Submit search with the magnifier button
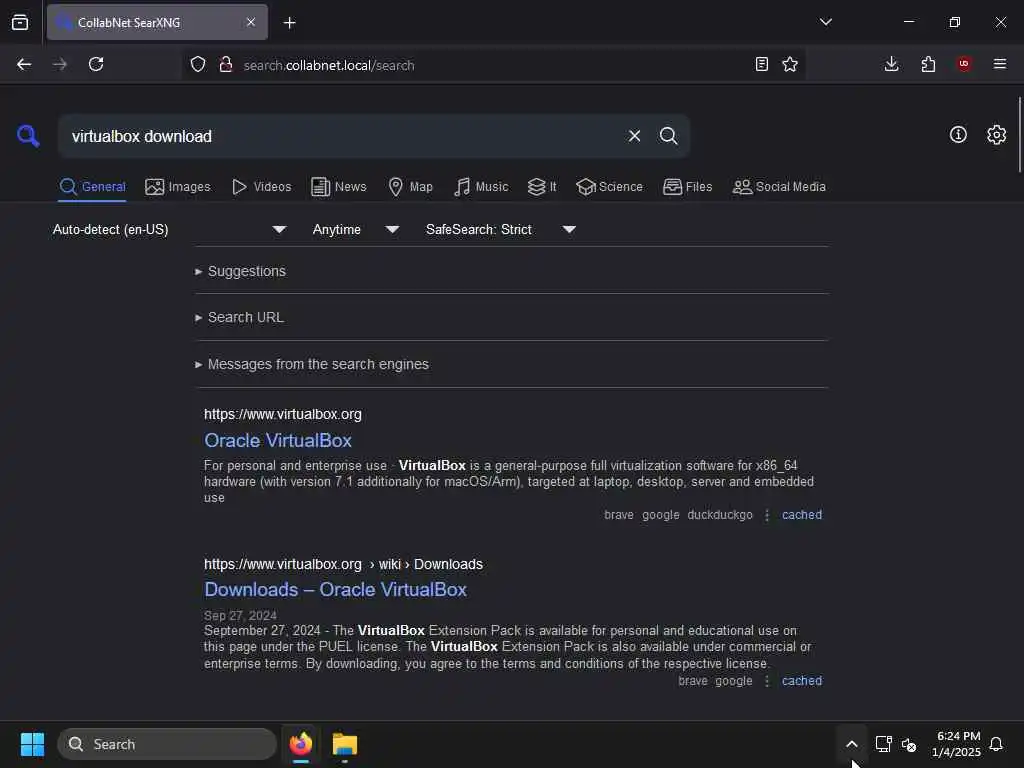The image size is (1024, 768). pos(668,136)
